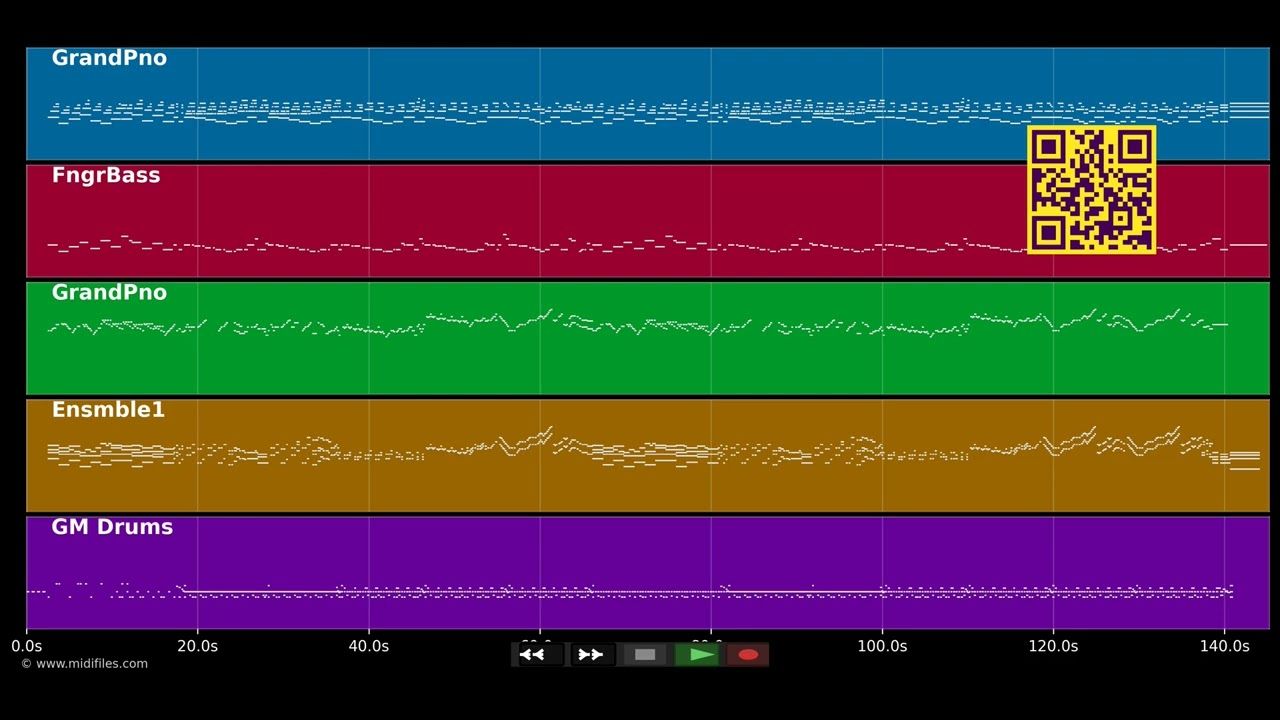
Task: Start playback with the green play button
Action: [697, 655]
